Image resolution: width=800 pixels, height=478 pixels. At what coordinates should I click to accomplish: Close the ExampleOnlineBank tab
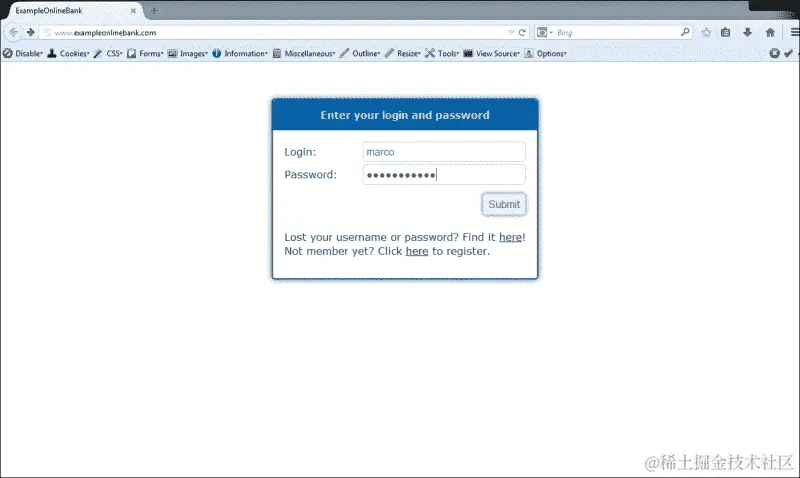pos(133,10)
